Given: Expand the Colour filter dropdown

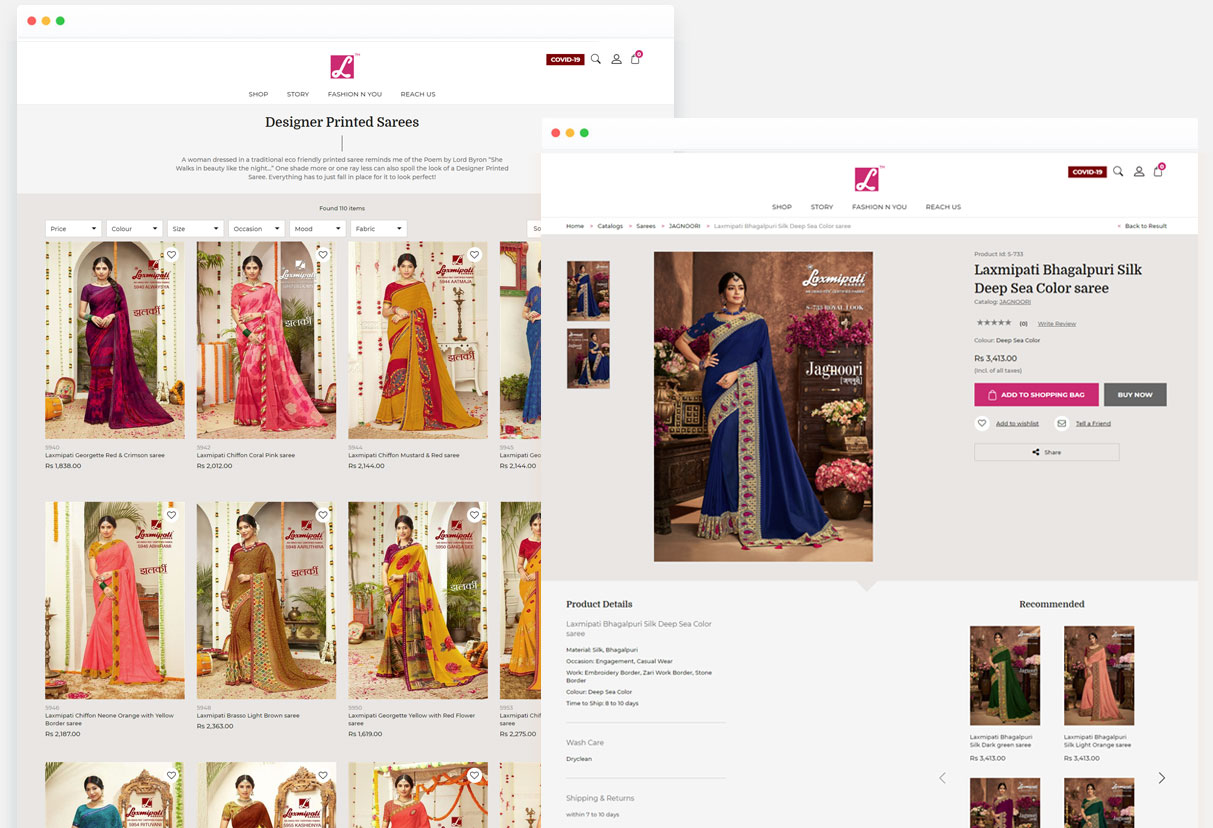Looking at the screenshot, I should [133, 227].
